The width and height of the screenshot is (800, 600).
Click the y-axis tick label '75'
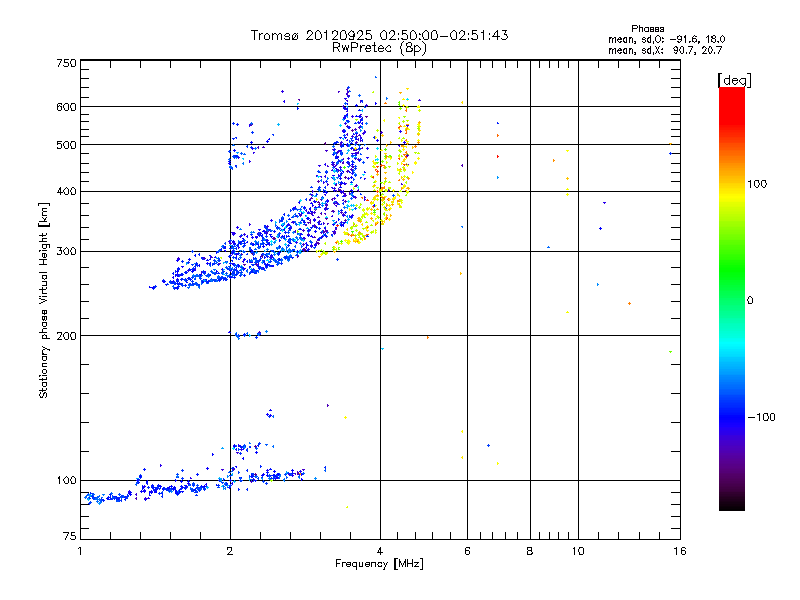pos(70,536)
